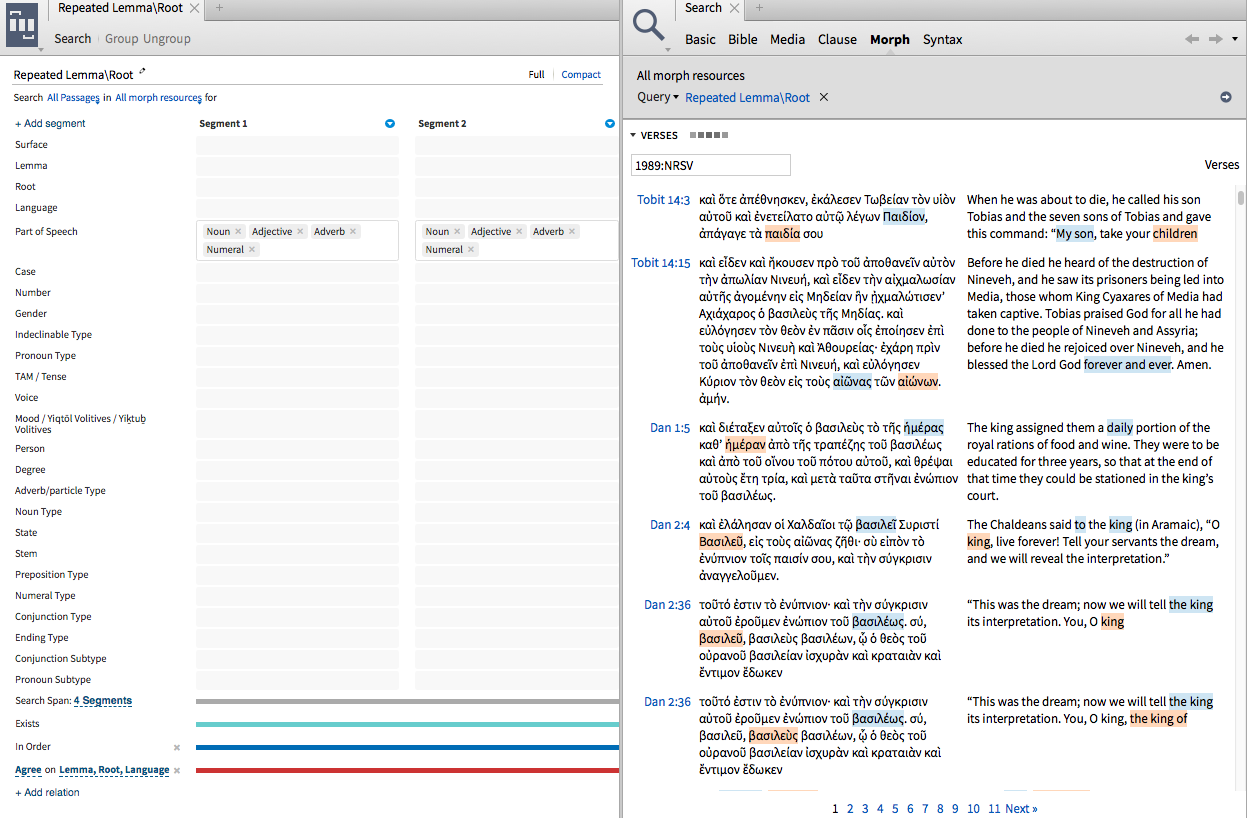Remove Adjective tag from Segment 2
Image resolution: width=1247 pixels, height=818 pixels.
519,232
